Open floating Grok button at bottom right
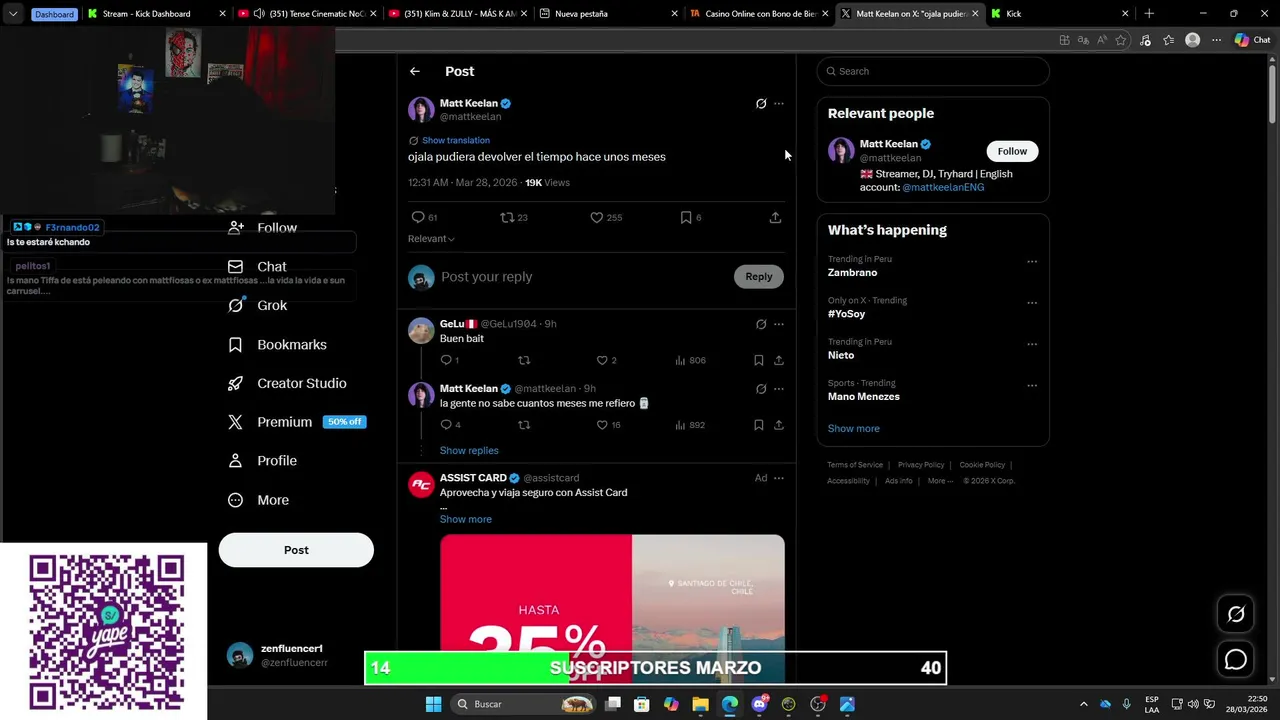 click(1236, 615)
